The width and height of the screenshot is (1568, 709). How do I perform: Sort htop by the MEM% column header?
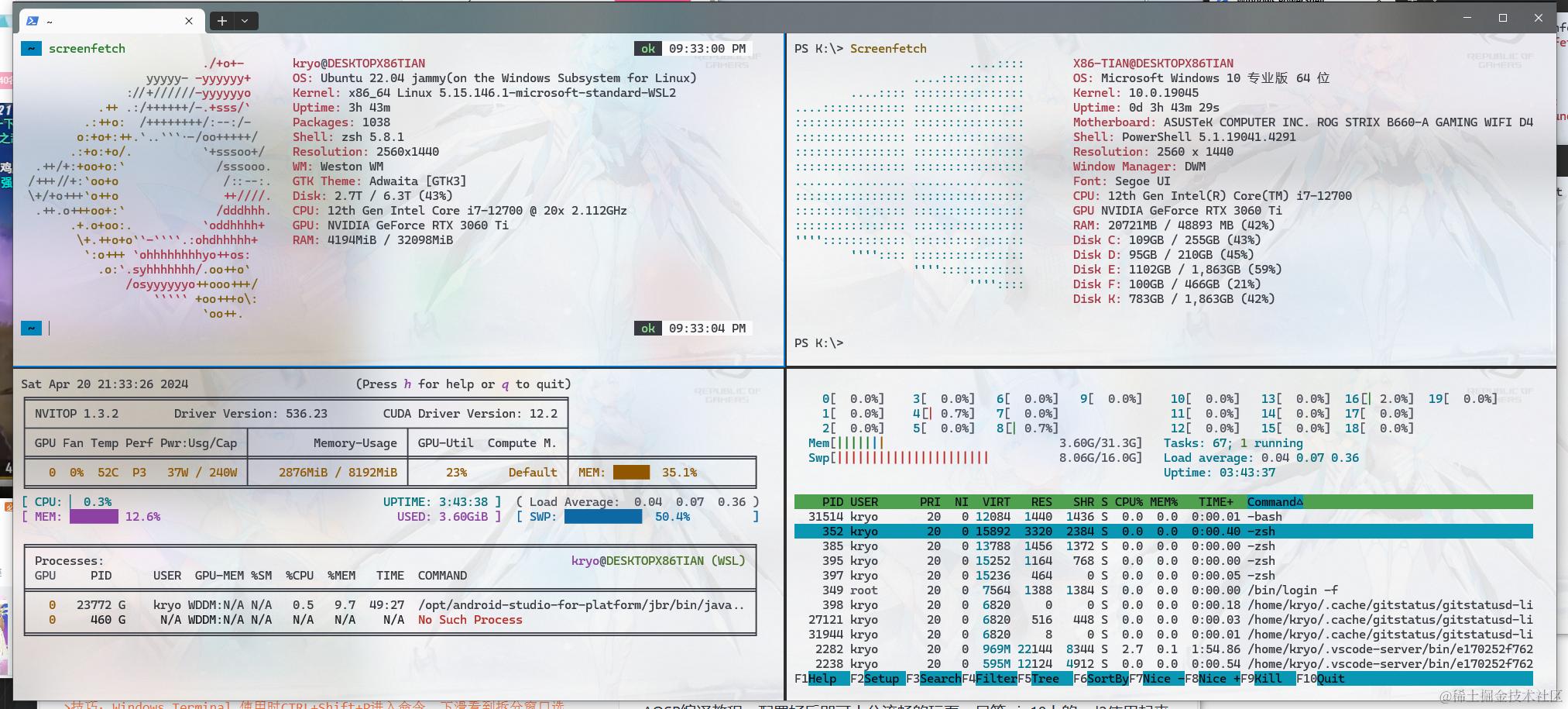1164,502
